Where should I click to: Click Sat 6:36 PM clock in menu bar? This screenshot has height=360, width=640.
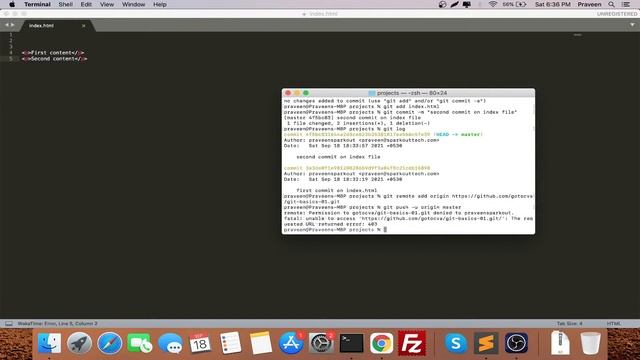[553, 4]
